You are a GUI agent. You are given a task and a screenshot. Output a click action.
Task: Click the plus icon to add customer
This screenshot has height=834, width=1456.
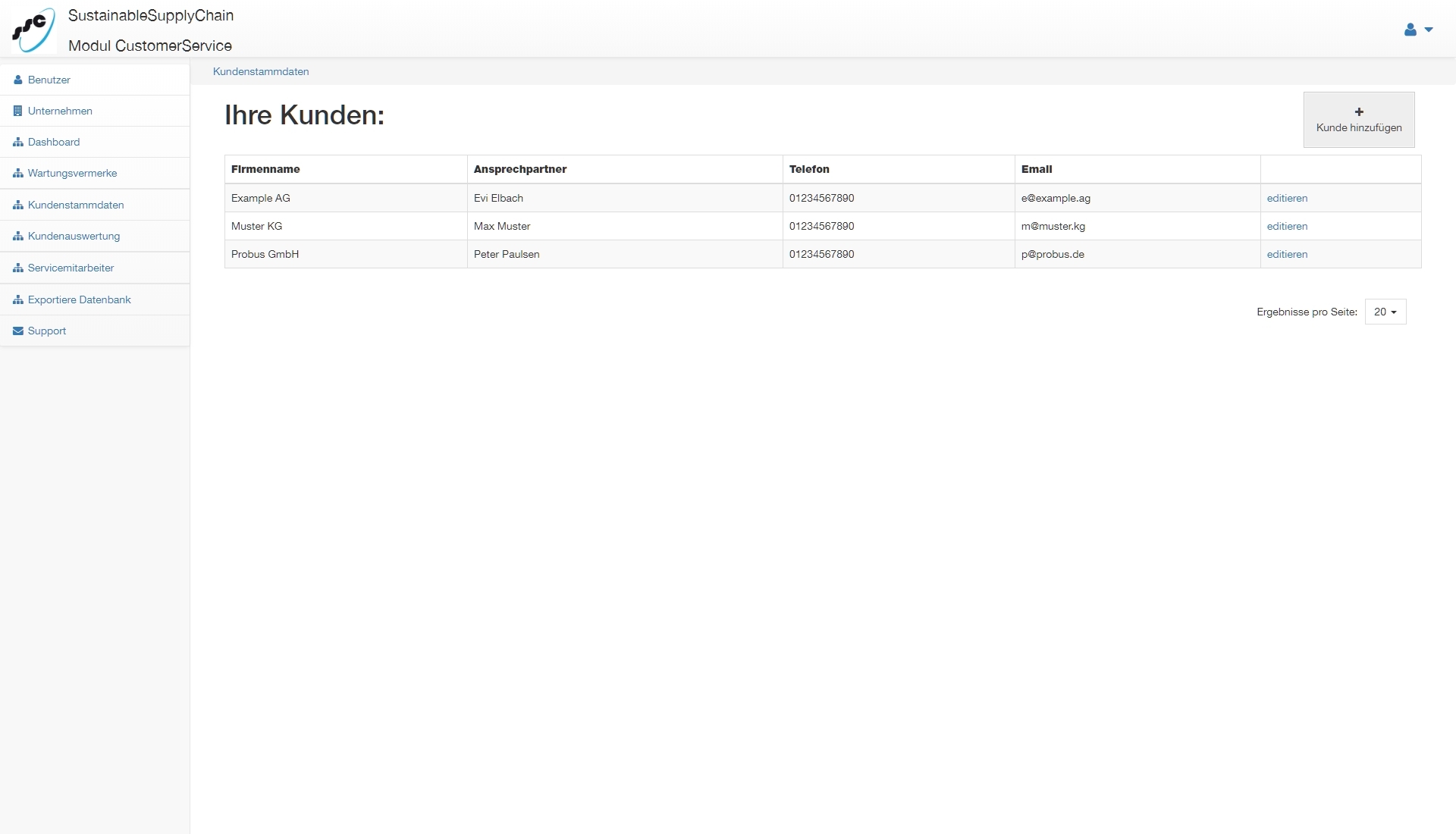coord(1359,111)
